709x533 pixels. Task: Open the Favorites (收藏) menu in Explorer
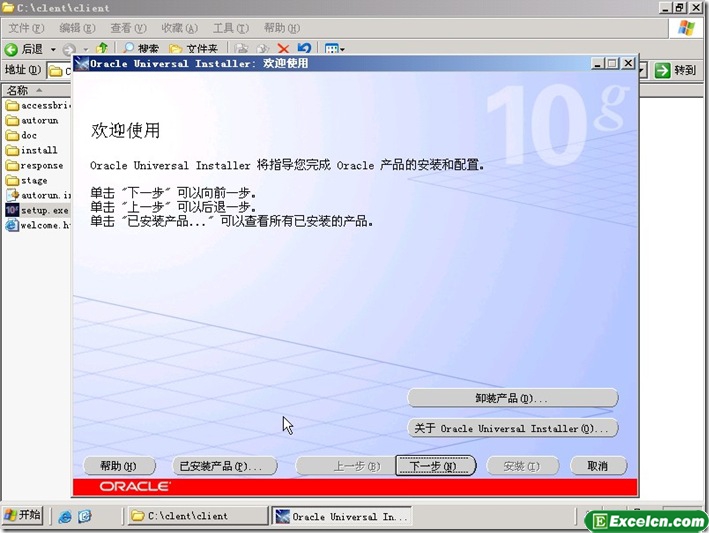pyautogui.click(x=179, y=28)
